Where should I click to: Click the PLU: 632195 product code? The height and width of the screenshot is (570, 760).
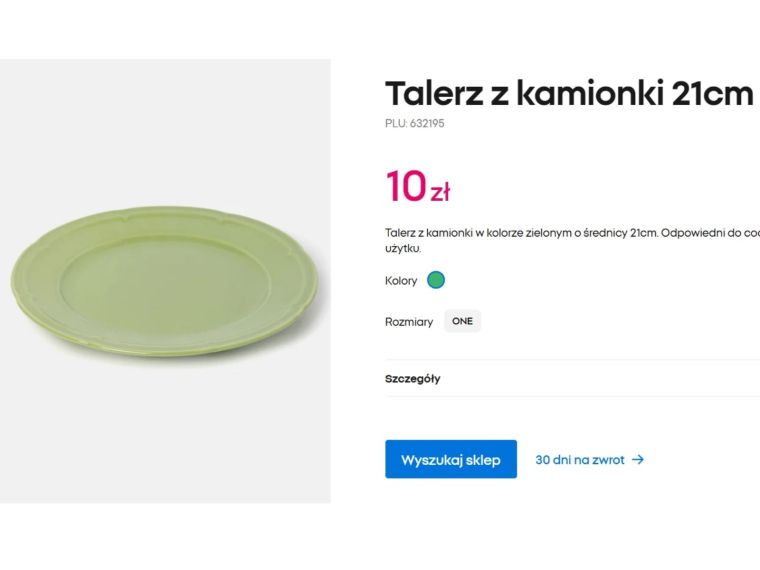click(414, 124)
